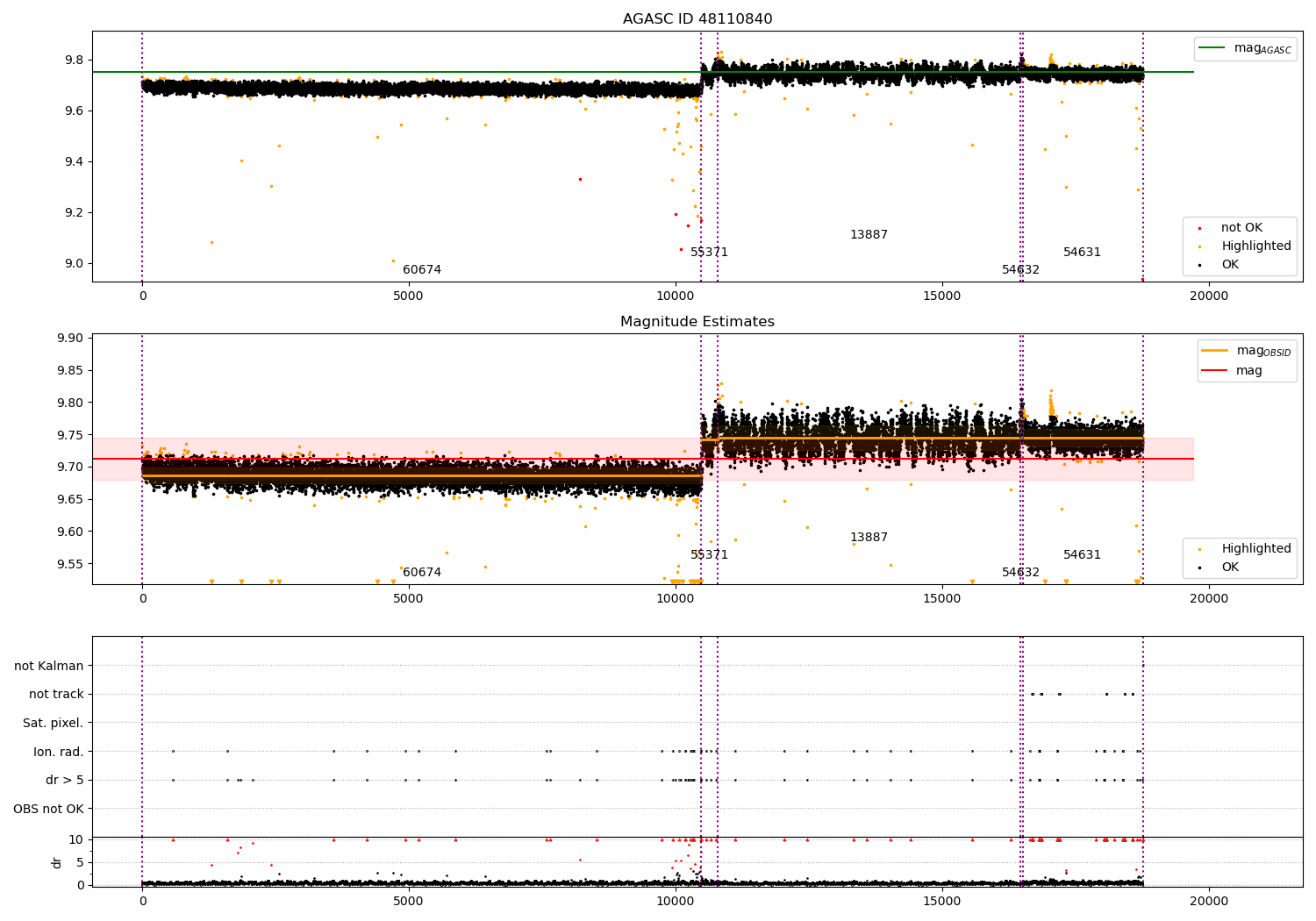Click OBSID 55371 annotation in Magnitude Estimates plot
1316x921 pixels.
click(709, 555)
